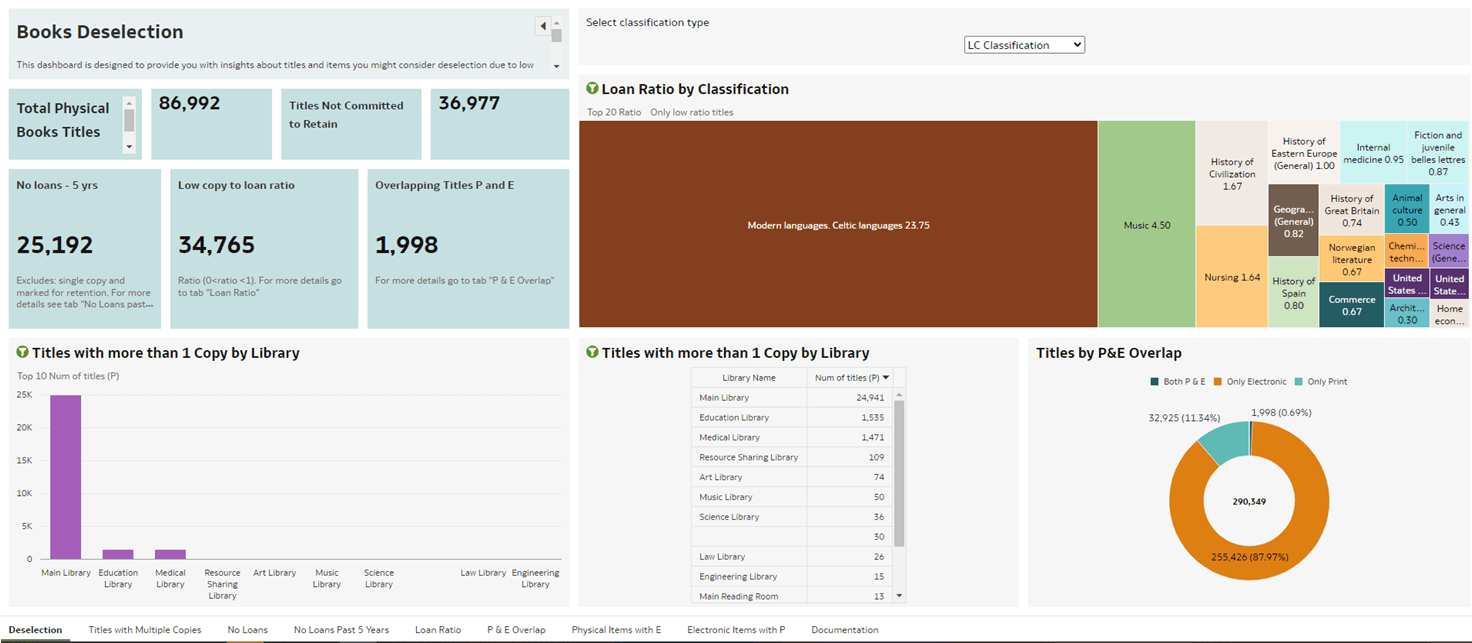The image size is (1472, 643).
Task: Switch to the P & E Overlap tab
Action: pos(517,630)
